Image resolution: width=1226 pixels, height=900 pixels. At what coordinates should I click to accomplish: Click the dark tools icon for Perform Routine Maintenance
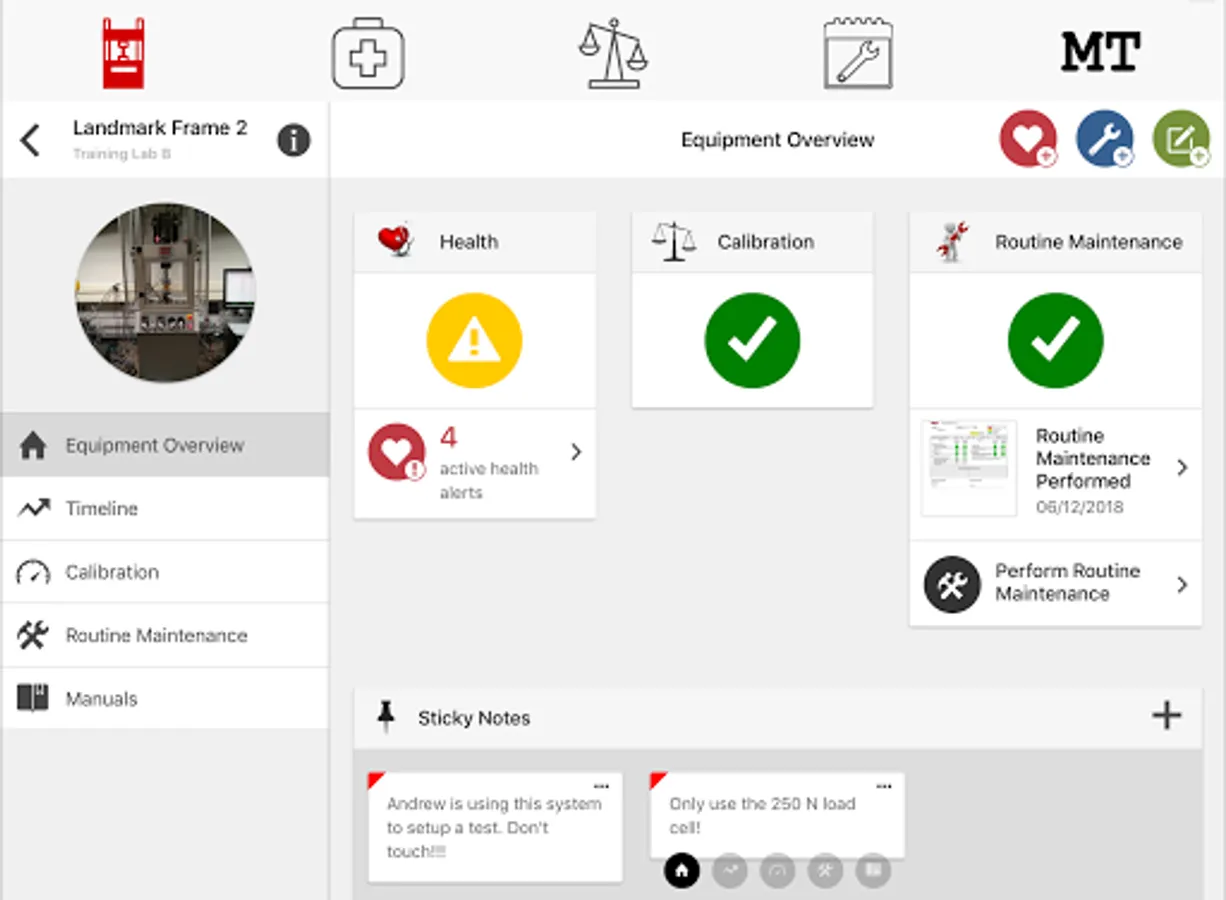952,584
